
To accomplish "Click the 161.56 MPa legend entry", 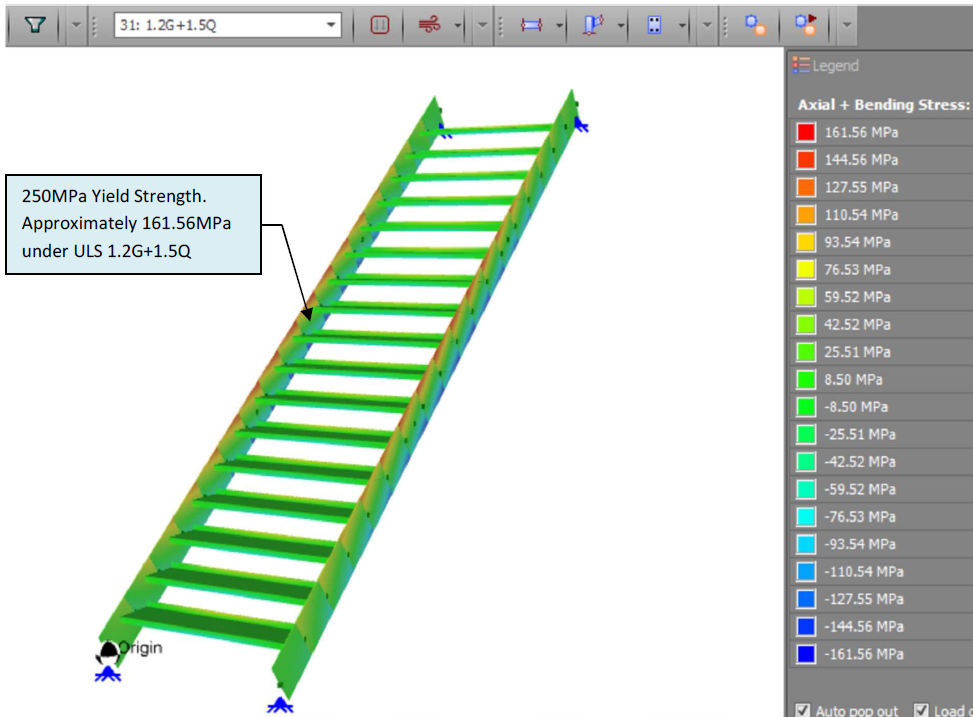I will click(862, 131).
